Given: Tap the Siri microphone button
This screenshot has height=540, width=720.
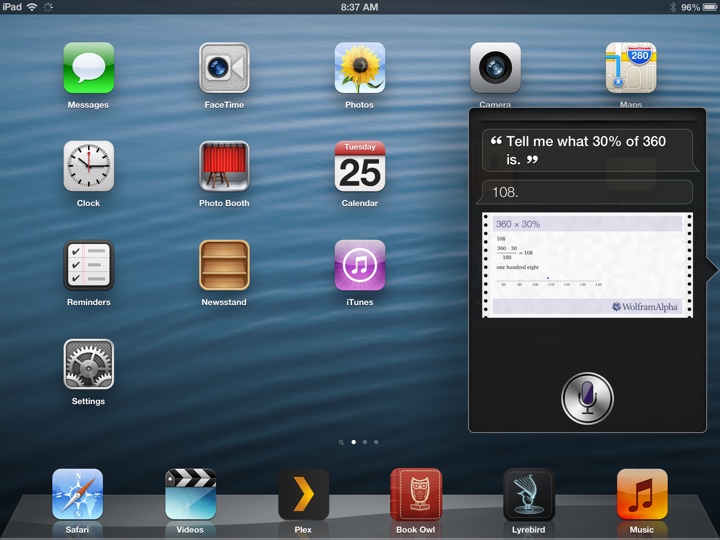Looking at the screenshot, I should point(587,398).
